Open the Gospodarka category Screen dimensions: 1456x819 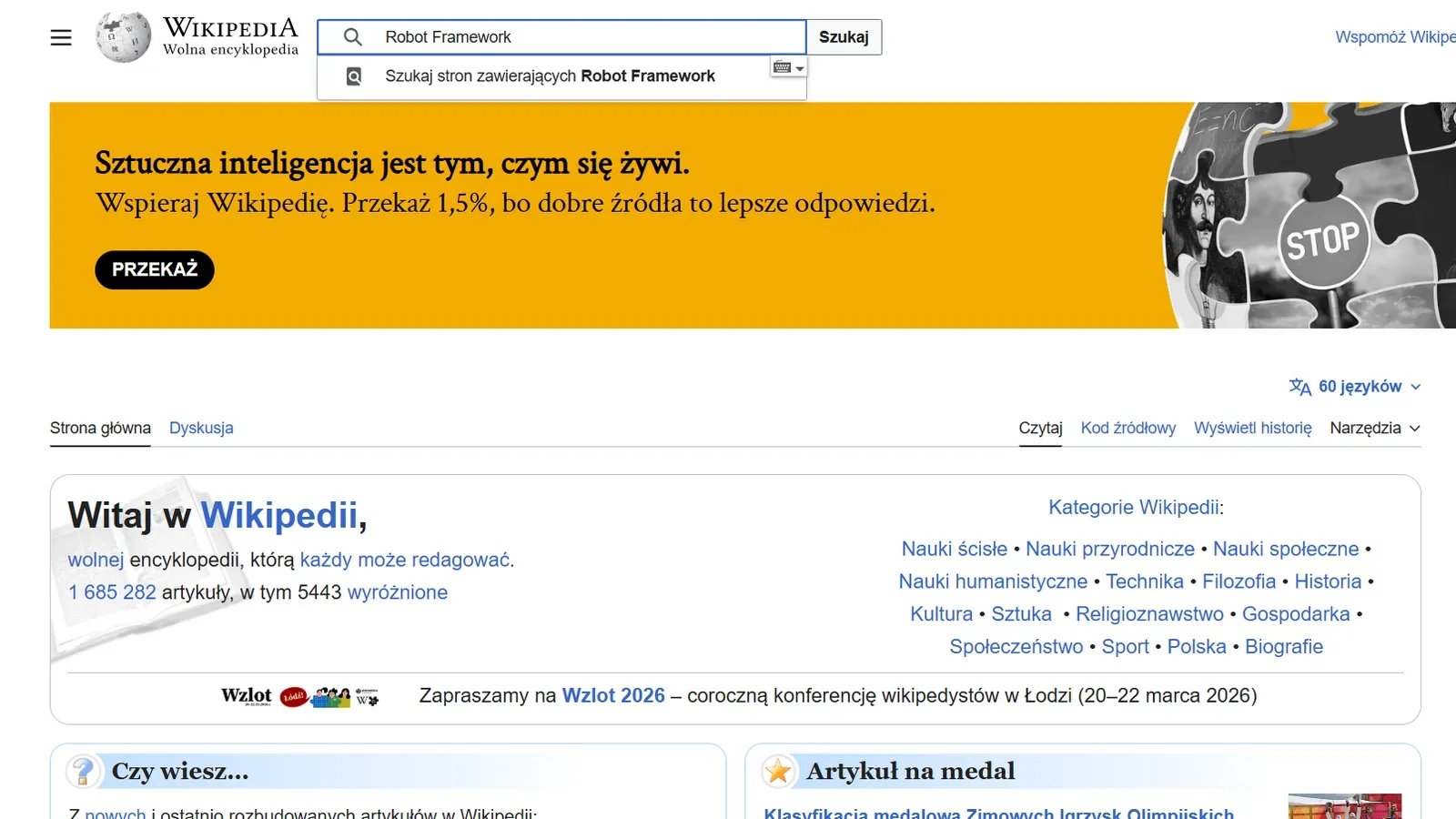pos(1296,614)
